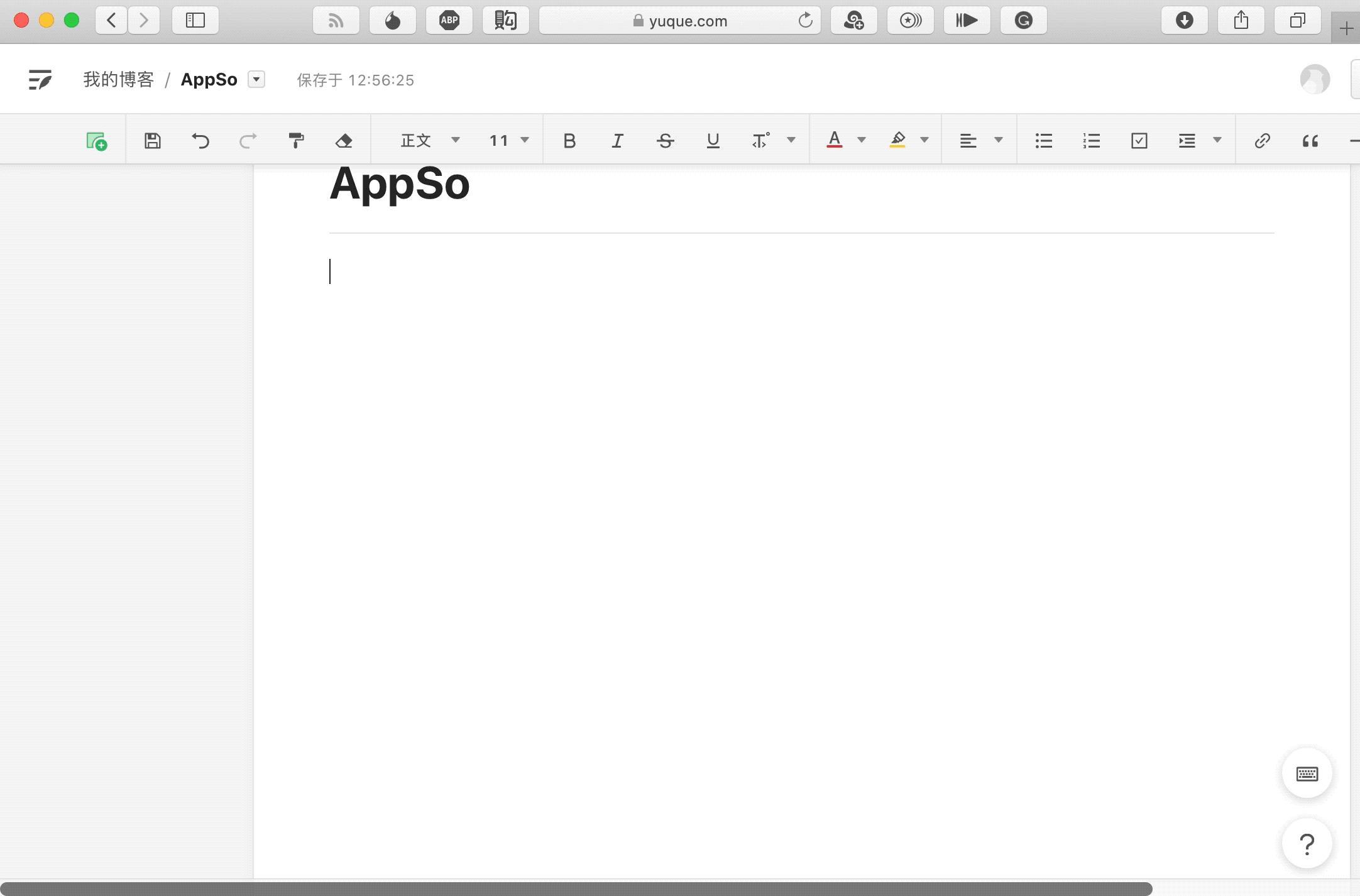Choose the red font color swatch
This screenshot has width=1360, height=896.
[x=834, y=141]
